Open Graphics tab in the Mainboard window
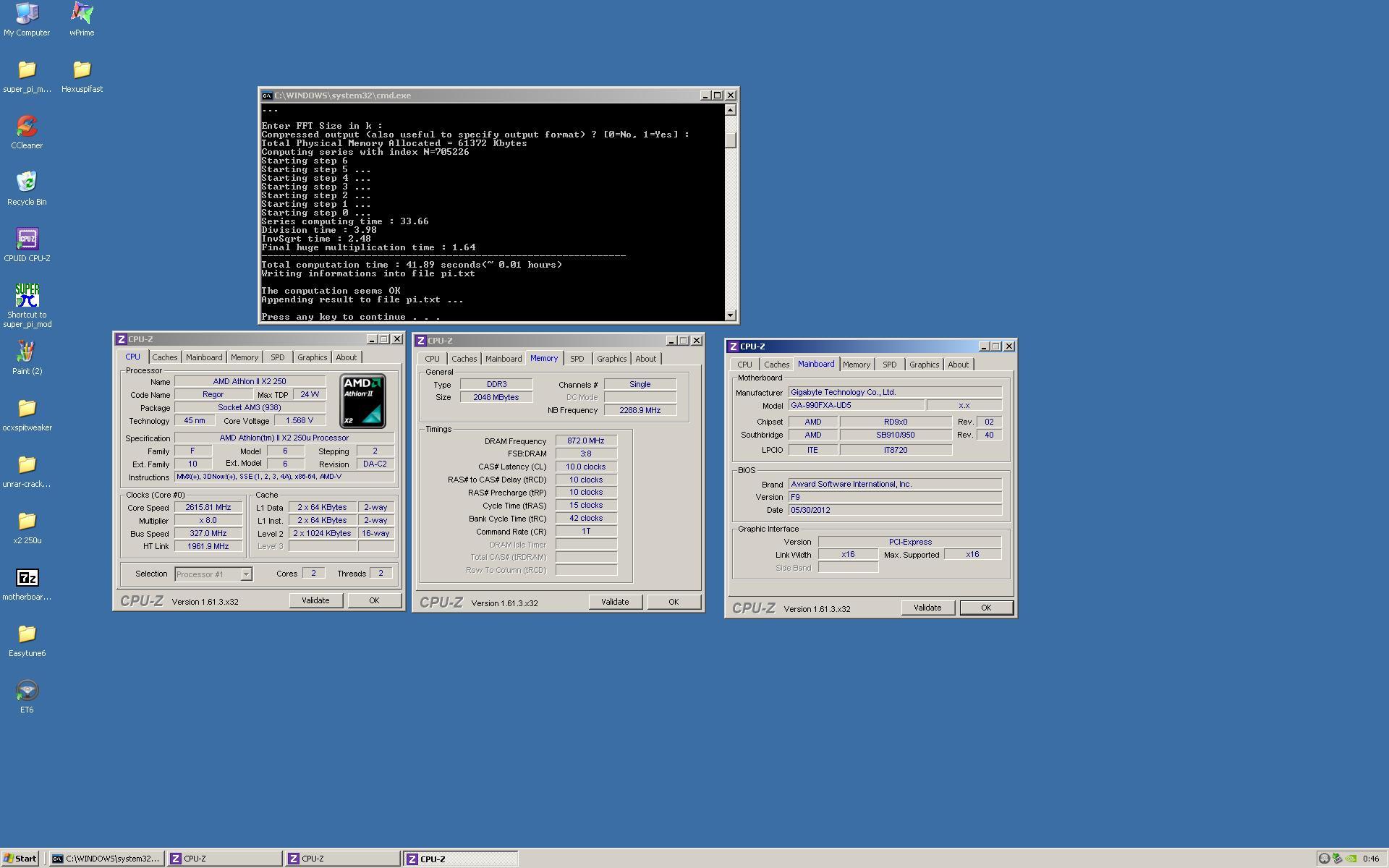This screenshot has width=1389, height=868. (x=925, y=365)
